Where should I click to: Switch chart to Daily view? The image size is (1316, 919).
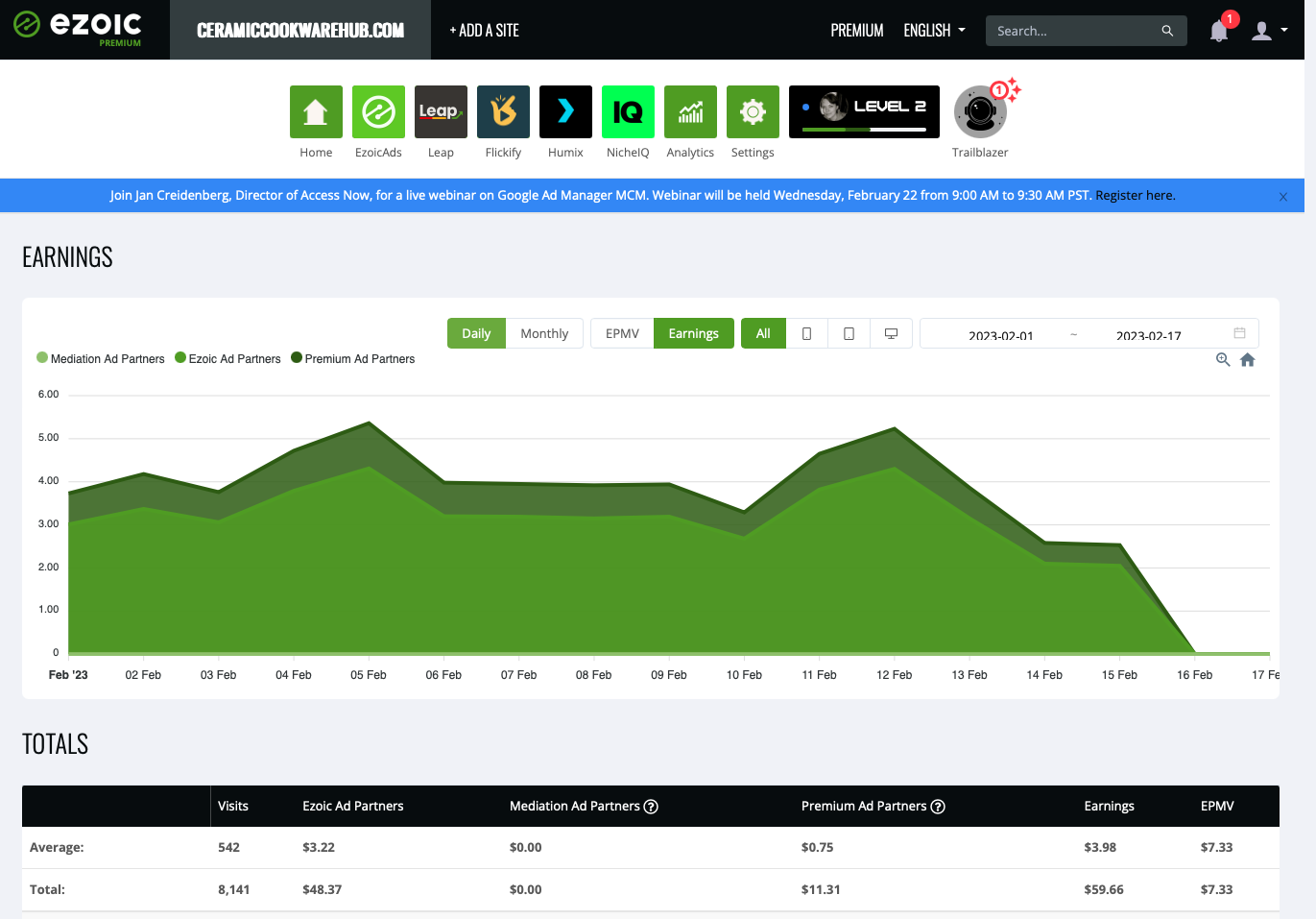(476, 333)
